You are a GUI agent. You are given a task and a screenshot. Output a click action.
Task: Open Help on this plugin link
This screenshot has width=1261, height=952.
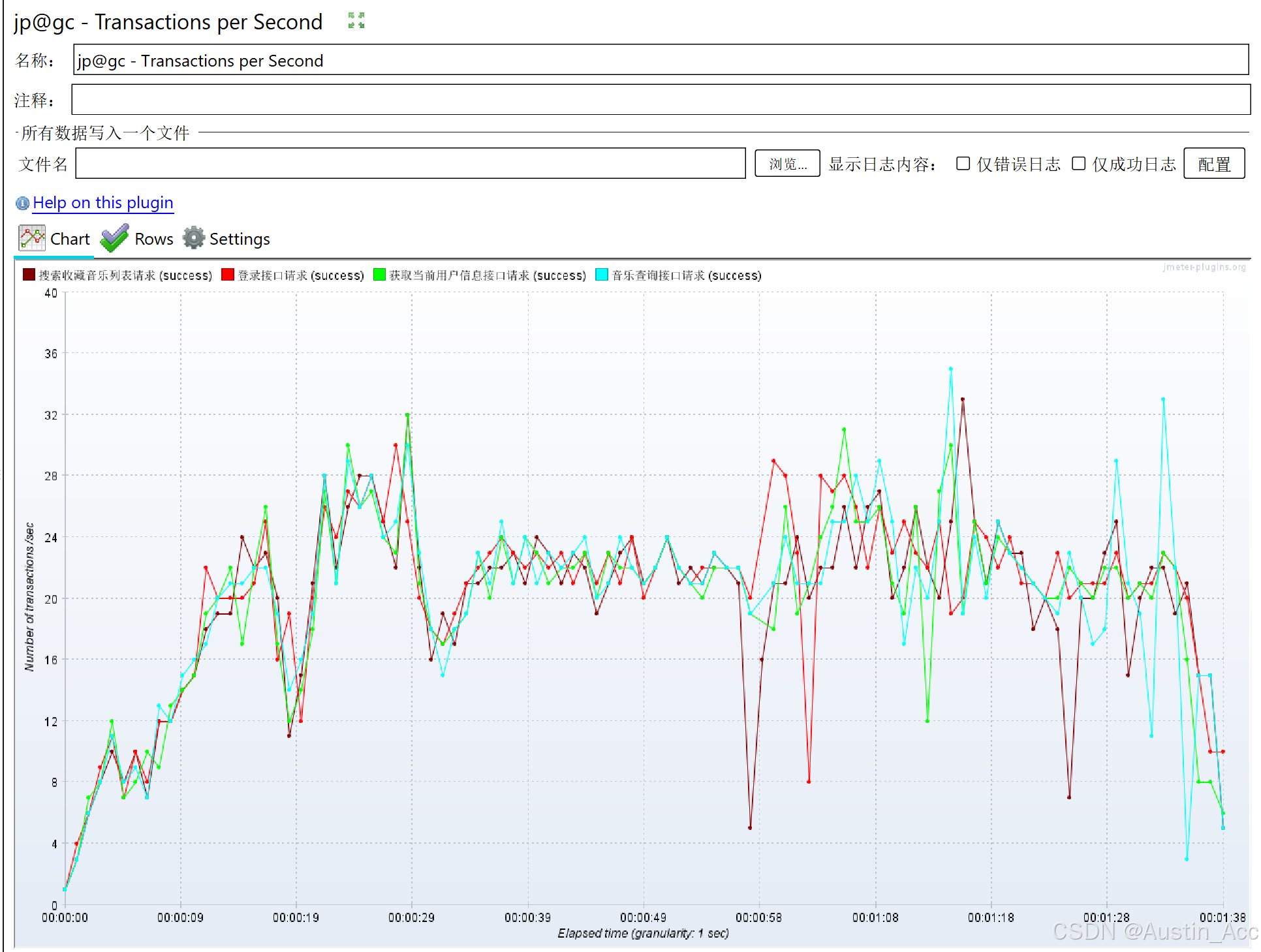coord(103,203)
